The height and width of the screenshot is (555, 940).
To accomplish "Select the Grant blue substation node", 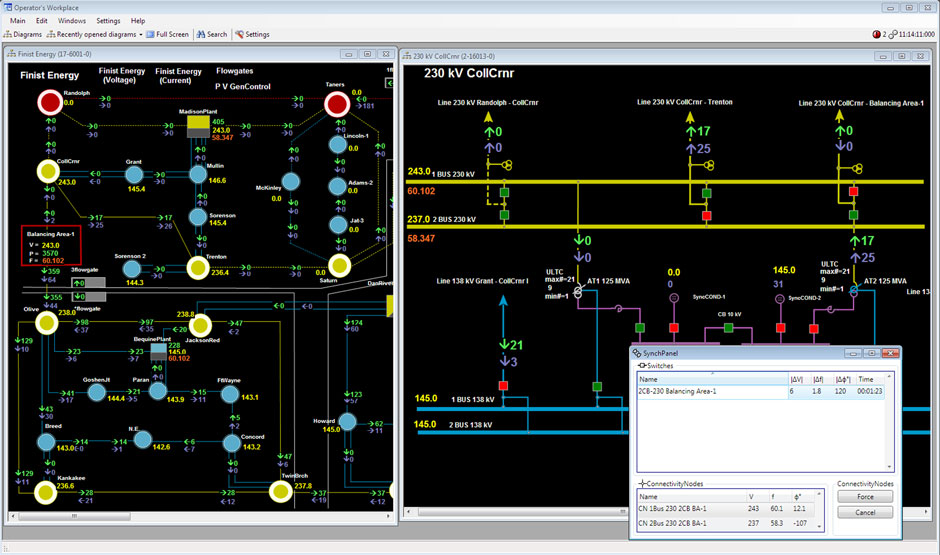I will pyautogui.click(x=134, y=174).
